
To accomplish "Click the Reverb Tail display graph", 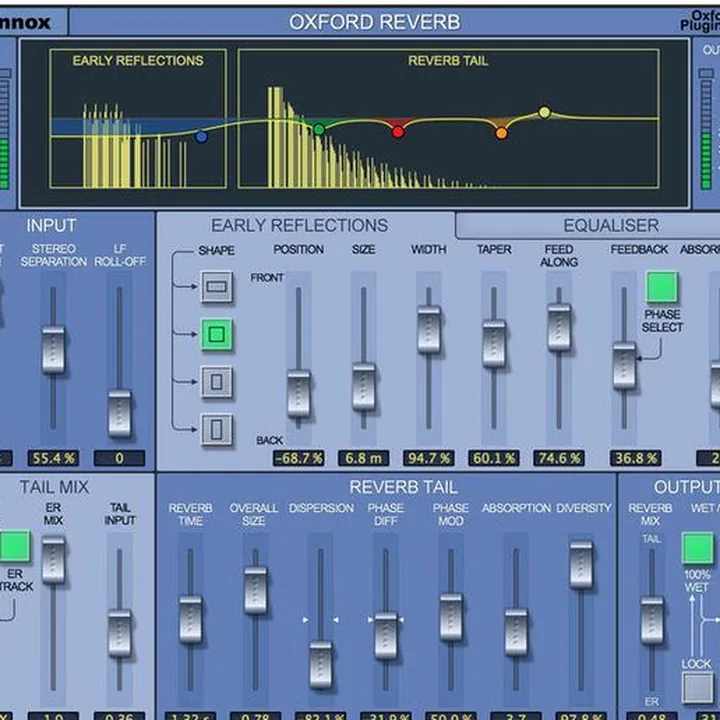I will pyautogui.click(x=449, y=118).
